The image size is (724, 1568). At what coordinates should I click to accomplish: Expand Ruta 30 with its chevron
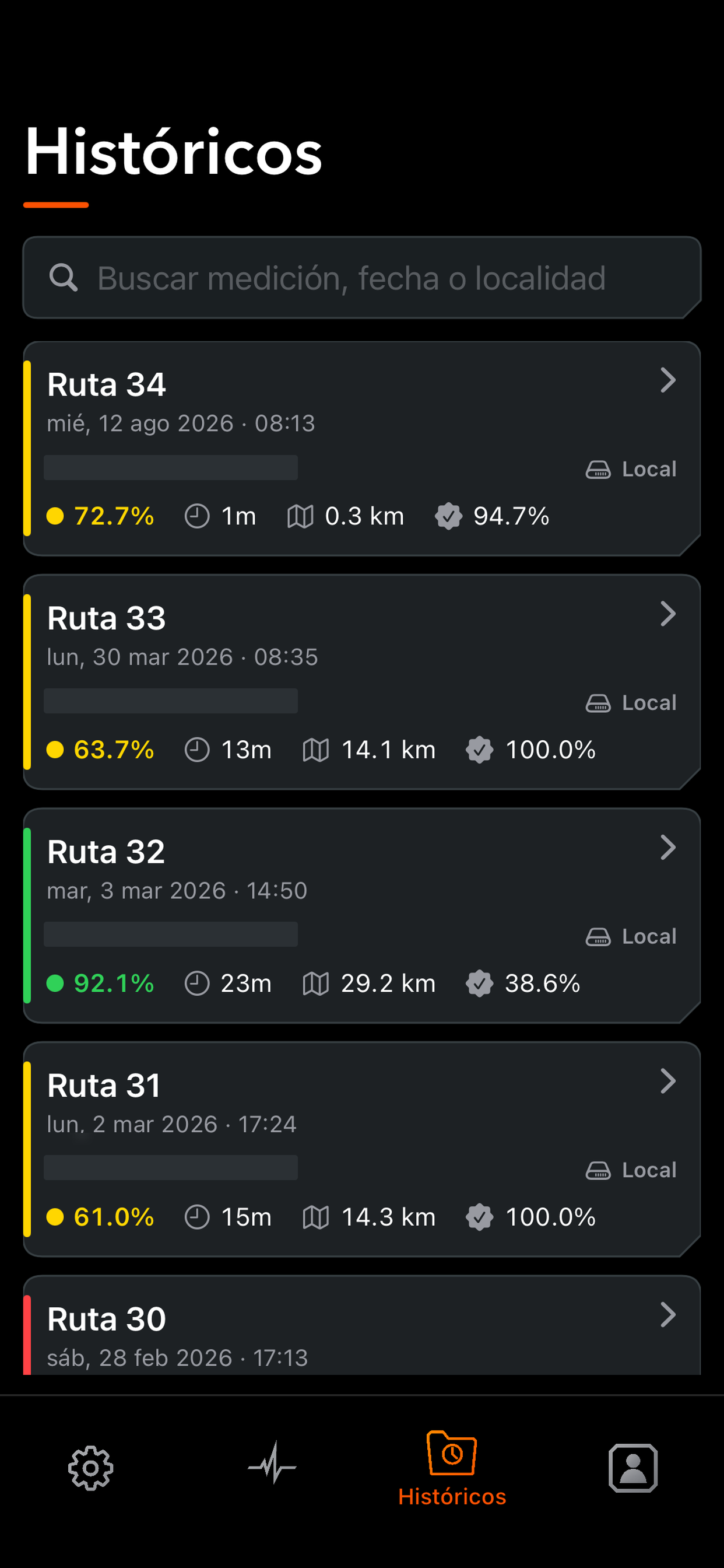point(668,1315)
